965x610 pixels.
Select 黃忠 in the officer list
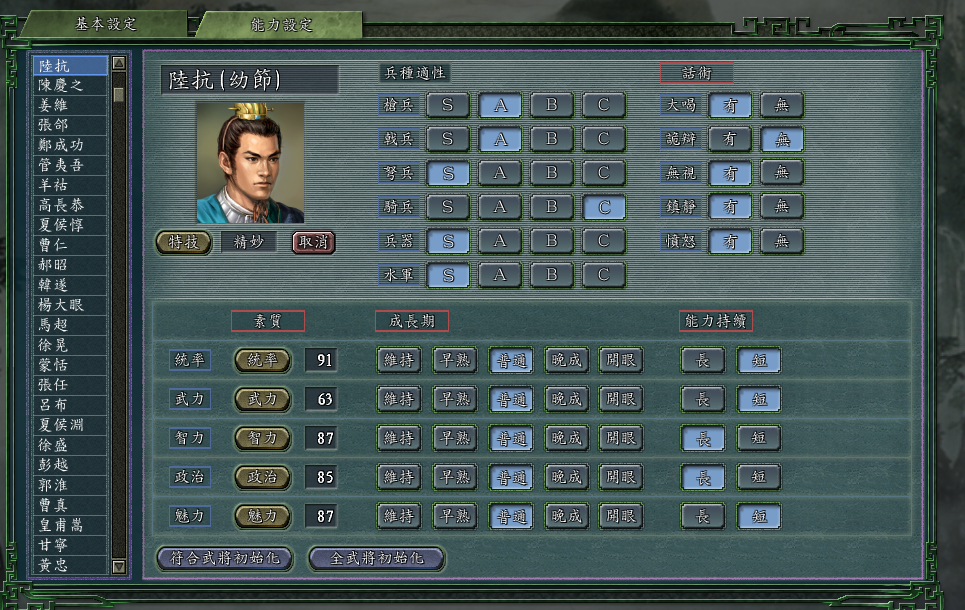pos(70,565)
